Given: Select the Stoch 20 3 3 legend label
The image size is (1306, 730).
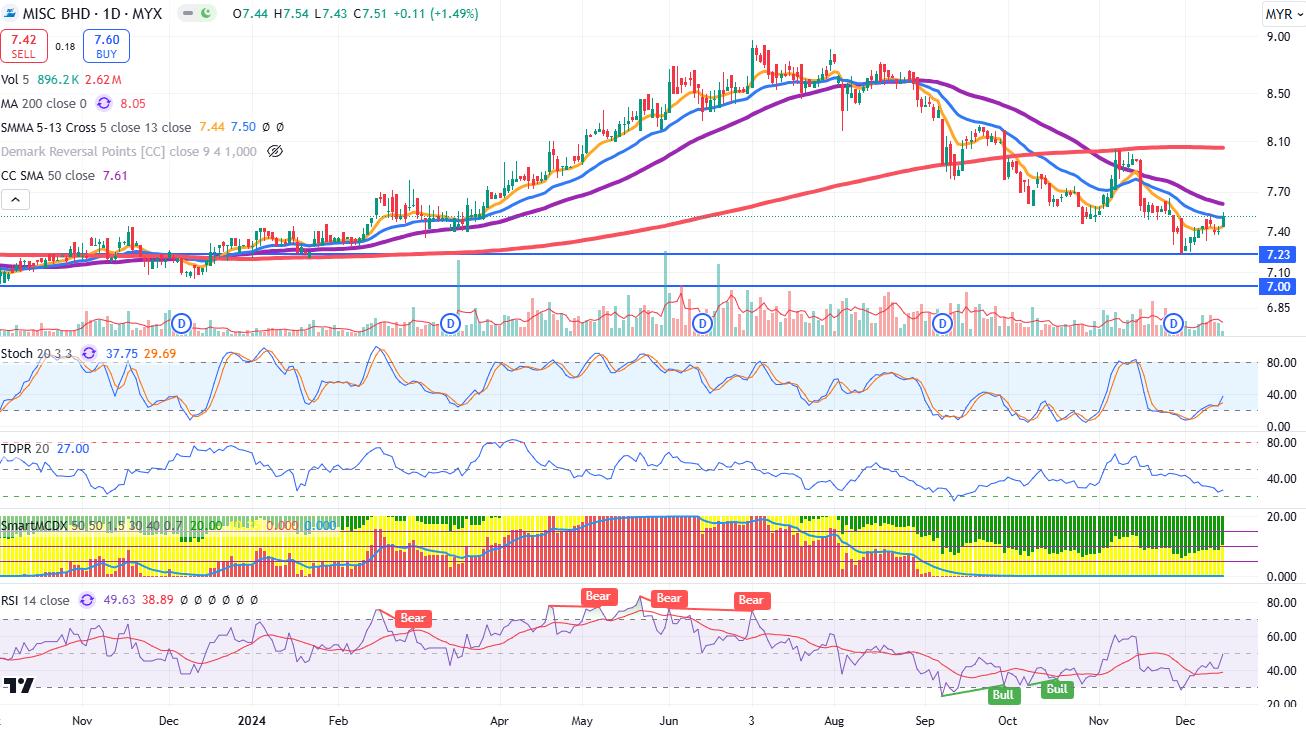Looking at the screenshot, I should (37, 353).
